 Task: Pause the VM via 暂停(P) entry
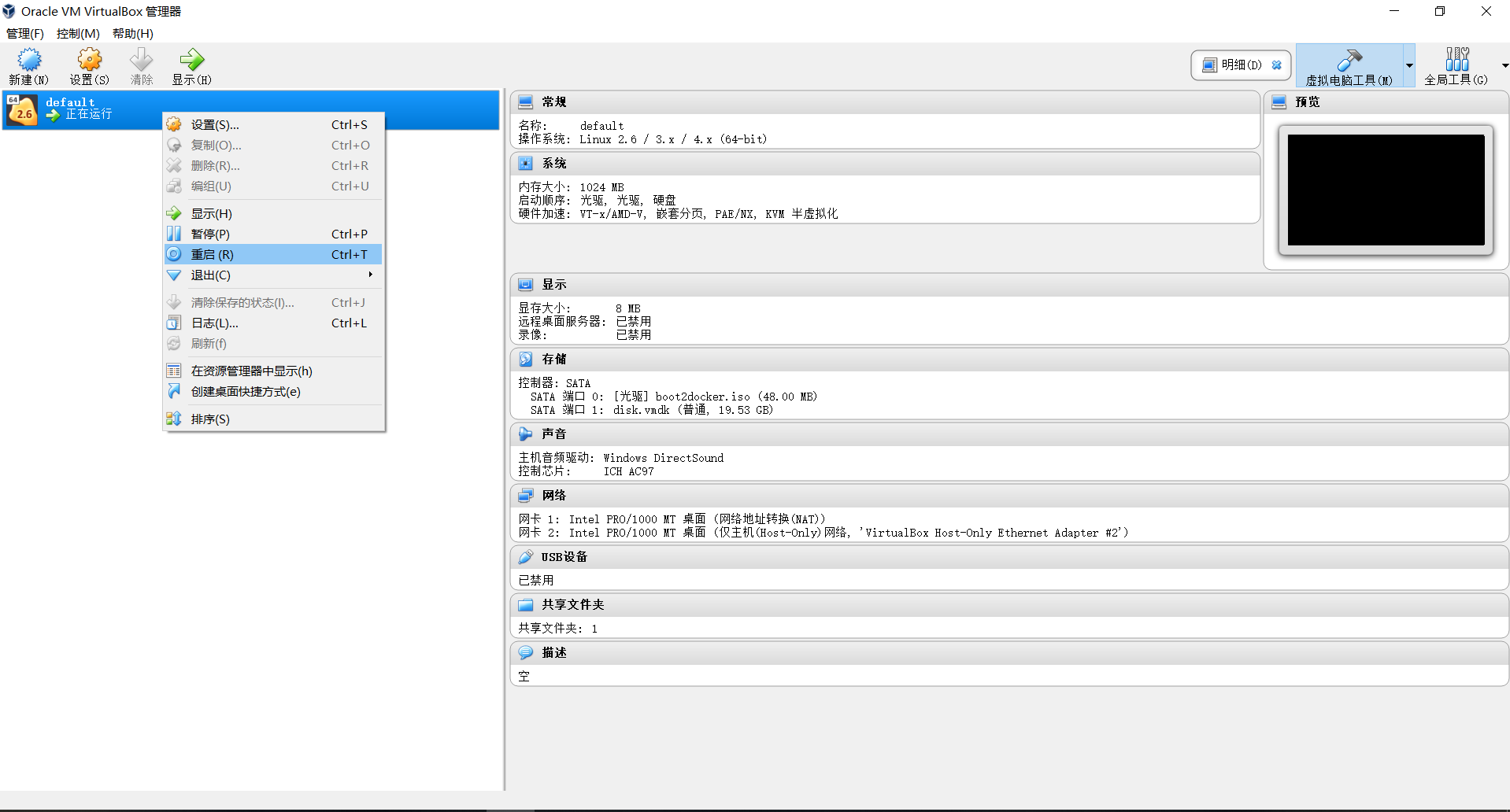point(273,234)
